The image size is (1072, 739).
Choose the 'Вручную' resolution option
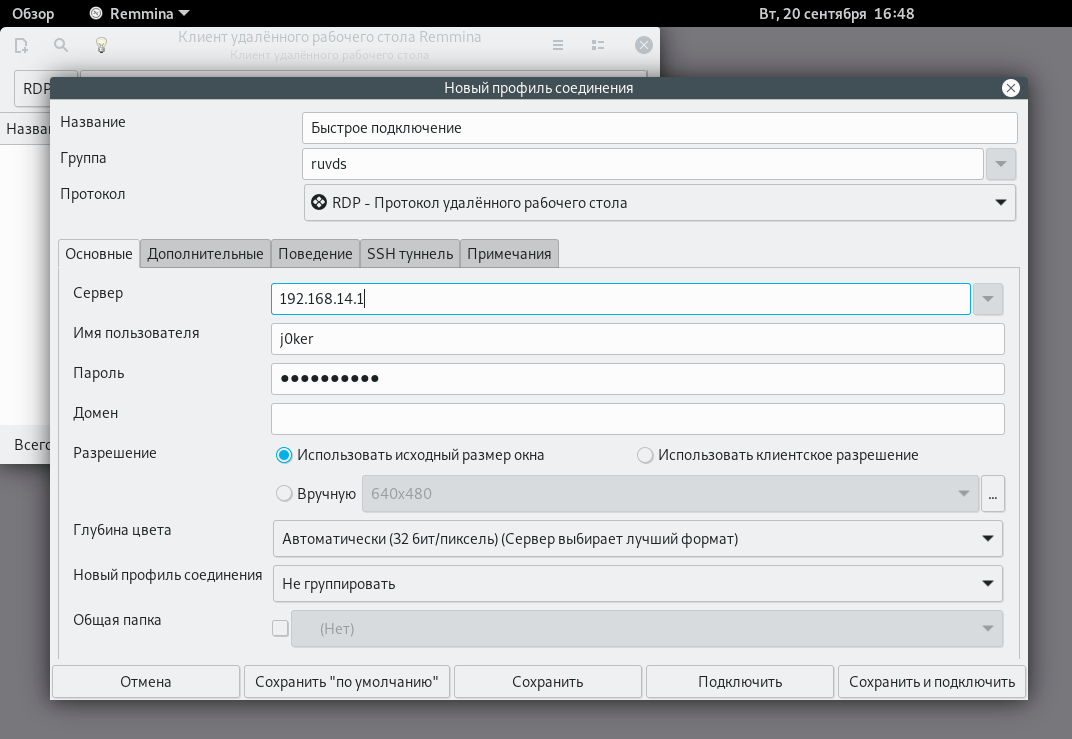tap(282, 493)
